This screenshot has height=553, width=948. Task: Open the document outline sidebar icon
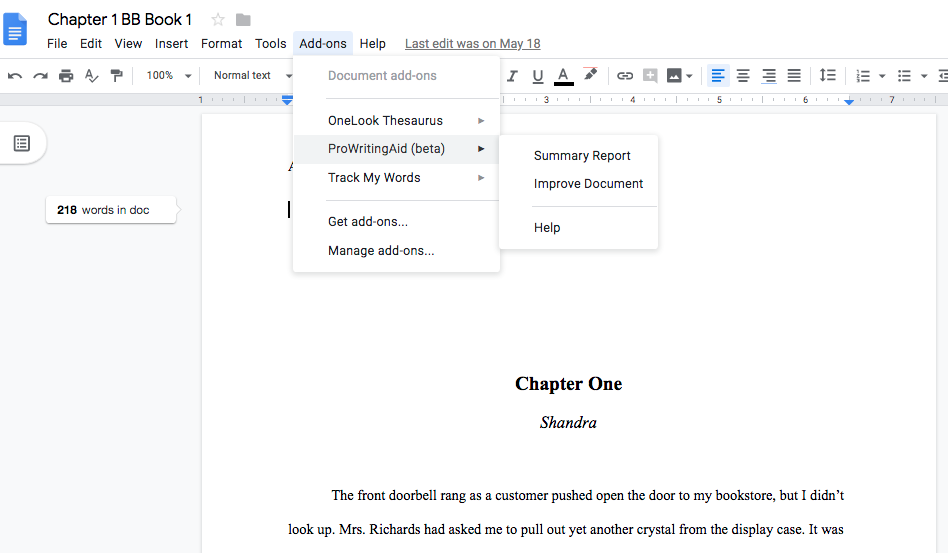point(22,144)
